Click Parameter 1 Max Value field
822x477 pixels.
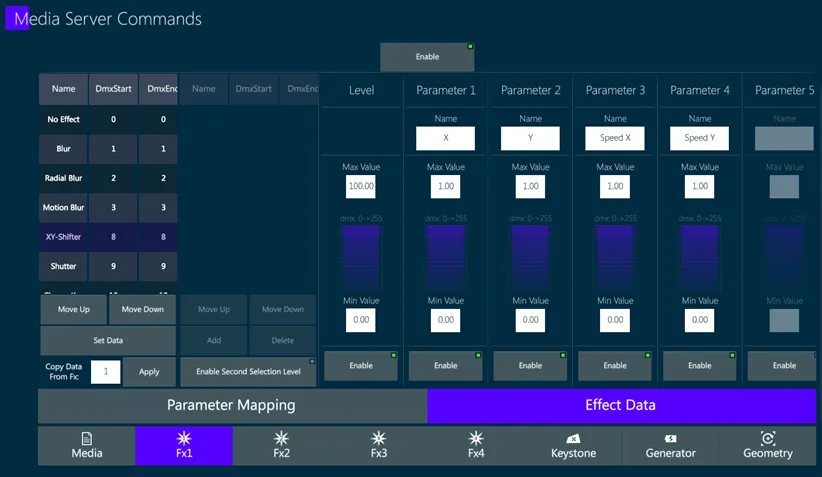click(446, 186)
